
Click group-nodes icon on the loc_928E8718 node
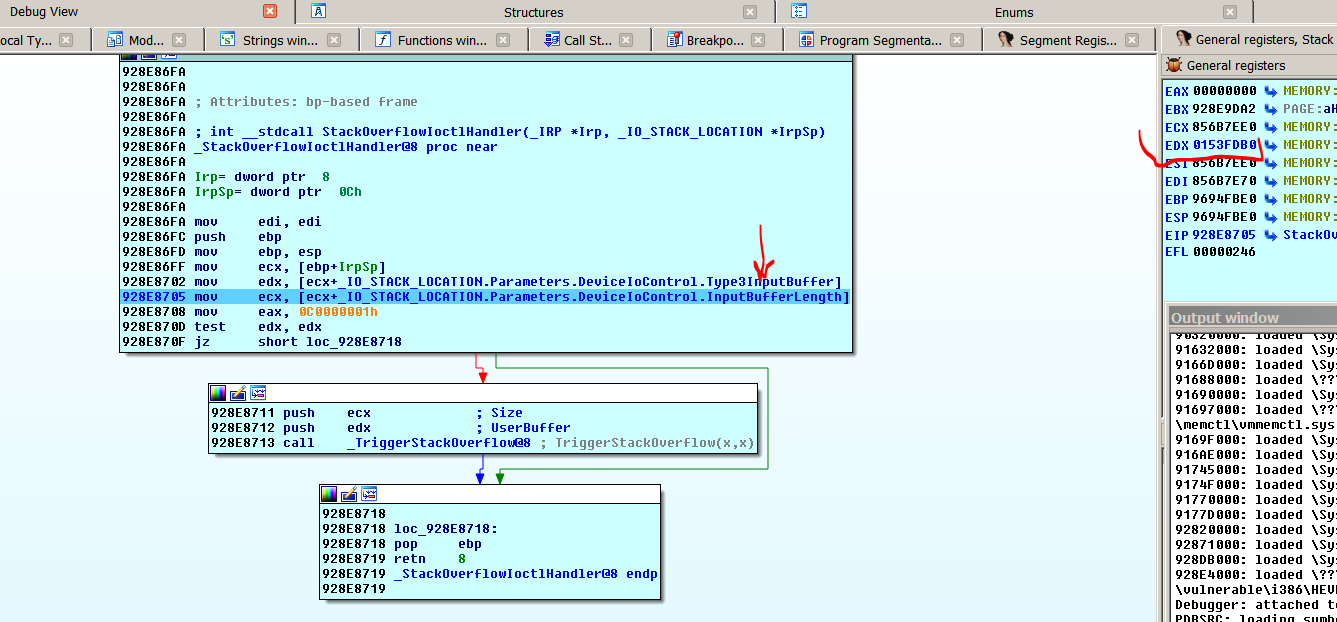point(369,494)
